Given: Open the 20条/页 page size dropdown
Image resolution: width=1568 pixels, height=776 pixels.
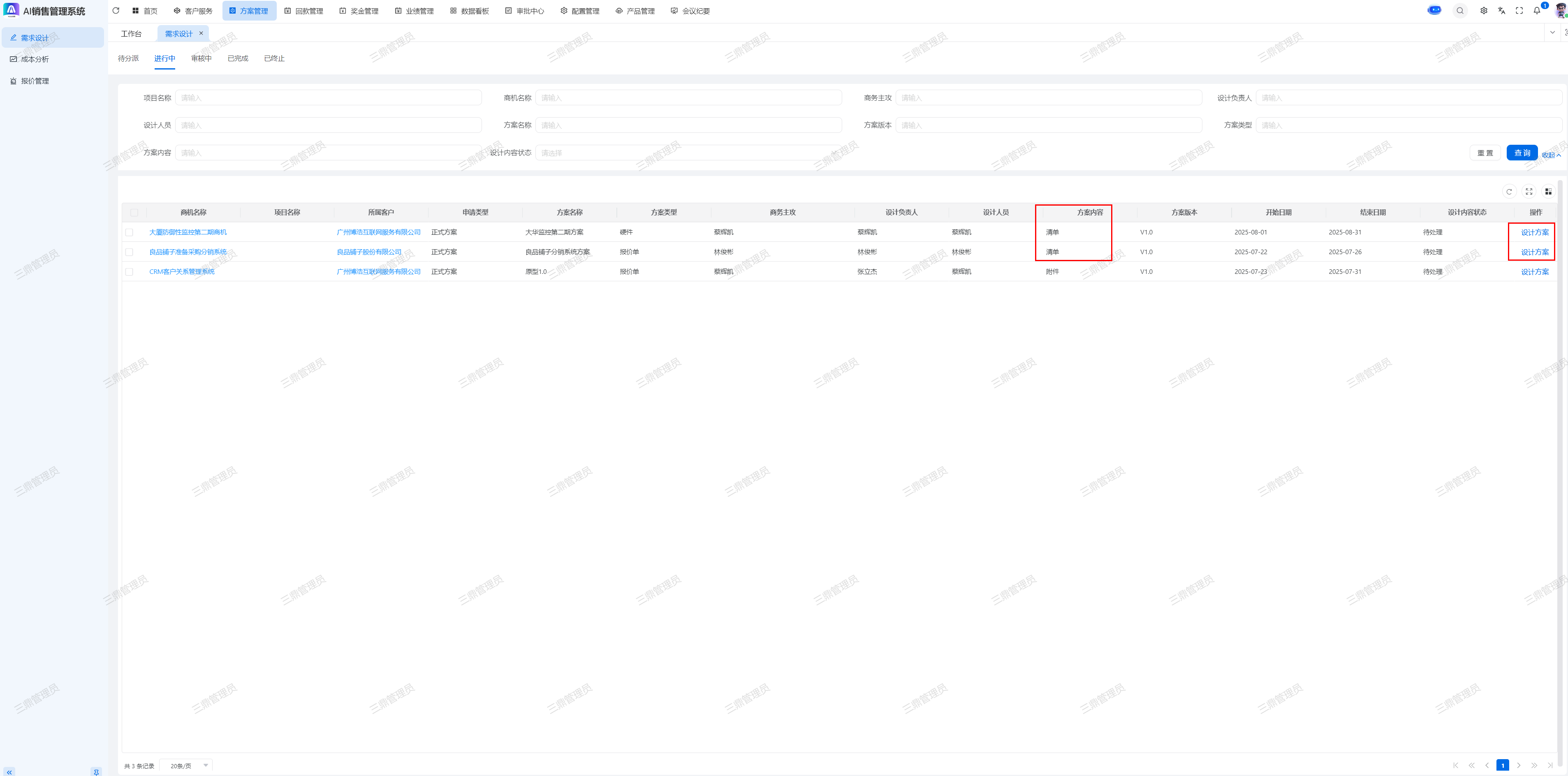Looking at the screenshot, I should pos(186,766).
